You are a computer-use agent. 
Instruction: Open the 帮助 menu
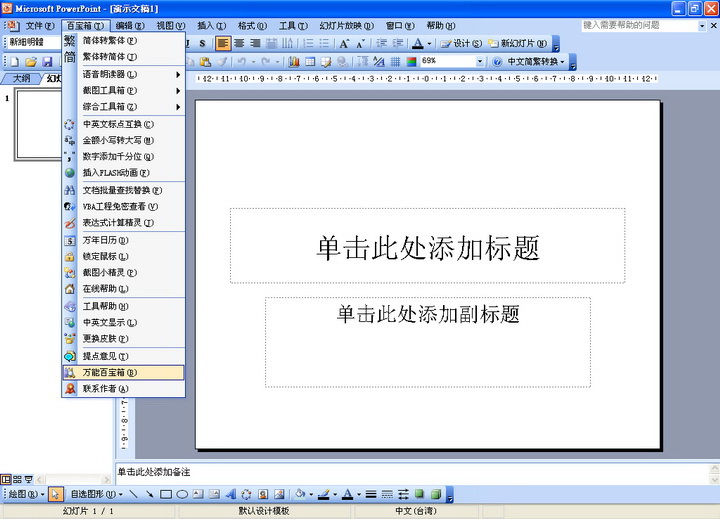click(x=440, y=26)
